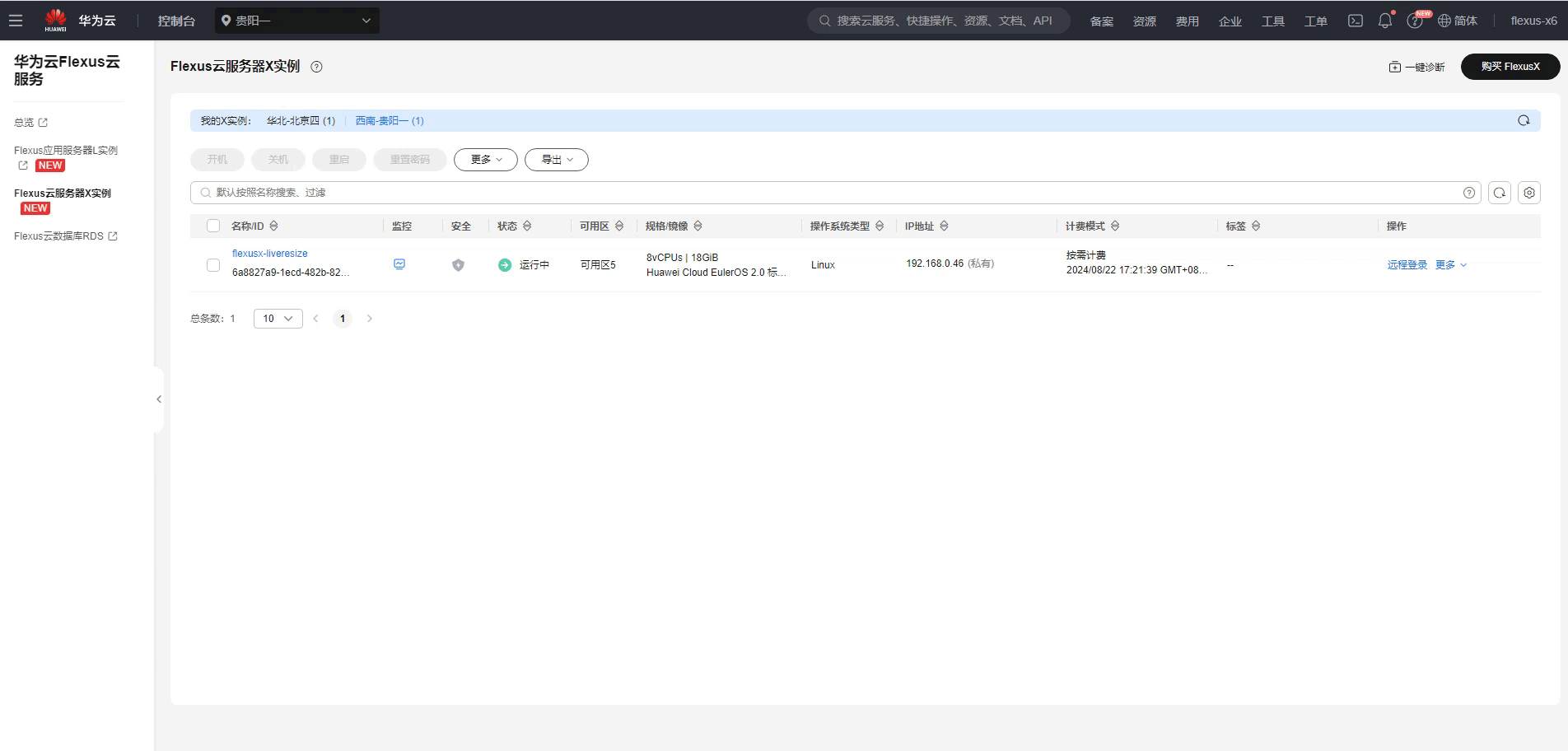Expand the 导出 dropdown
Screen dimensions: 1568x751
(557, 160)
